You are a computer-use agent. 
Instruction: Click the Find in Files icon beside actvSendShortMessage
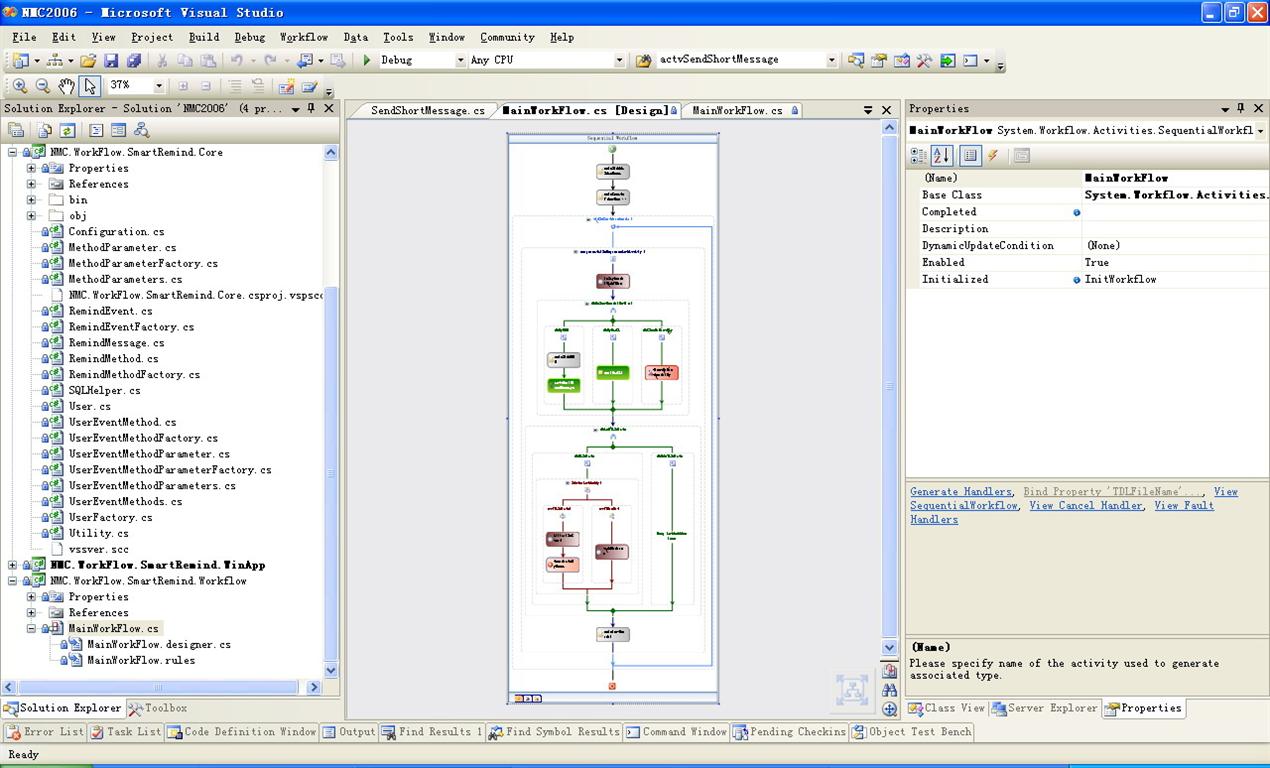tap(643, 60)
